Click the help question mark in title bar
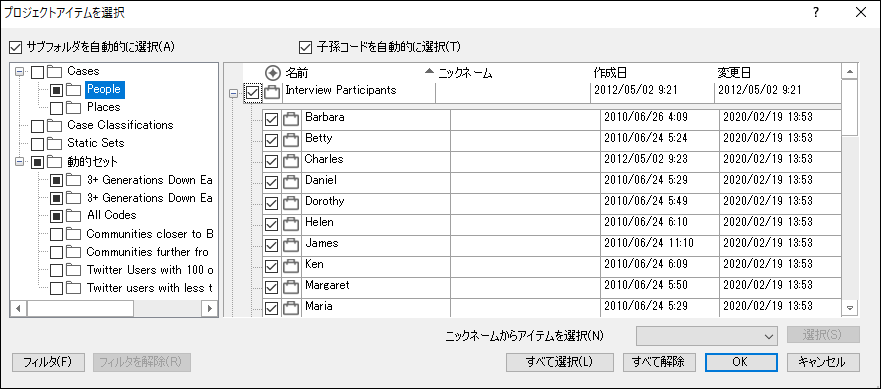The image size is (881, 389). tap(816, 13)
